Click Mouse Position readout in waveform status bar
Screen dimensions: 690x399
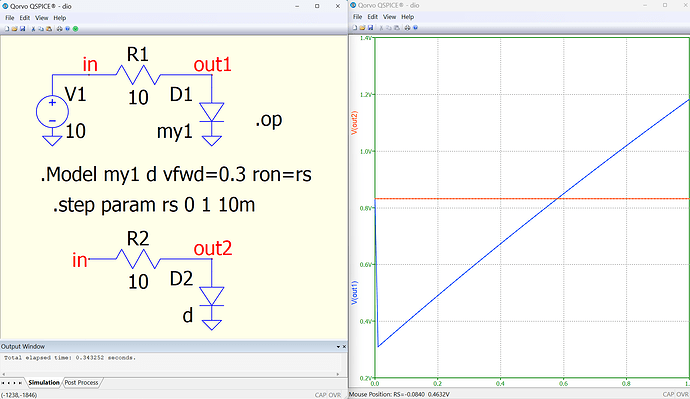tap(400, 395)
